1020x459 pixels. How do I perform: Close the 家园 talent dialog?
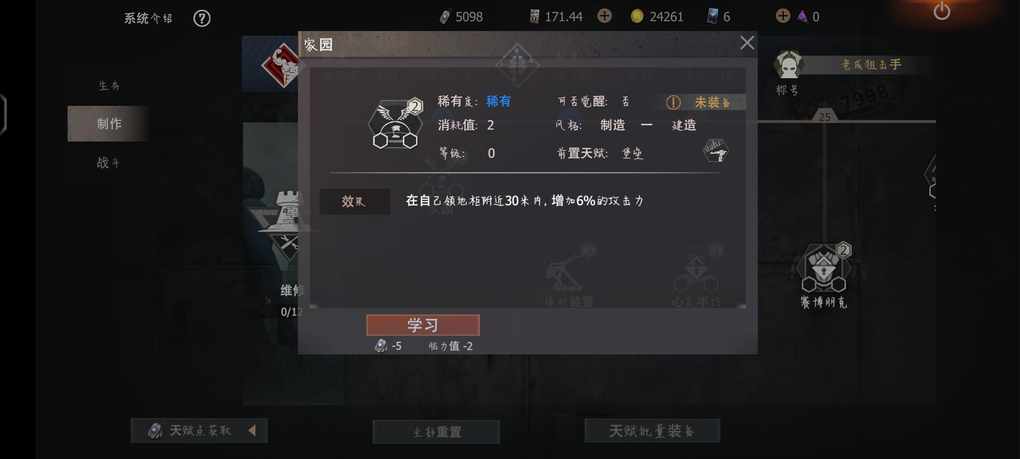(747, 43)
